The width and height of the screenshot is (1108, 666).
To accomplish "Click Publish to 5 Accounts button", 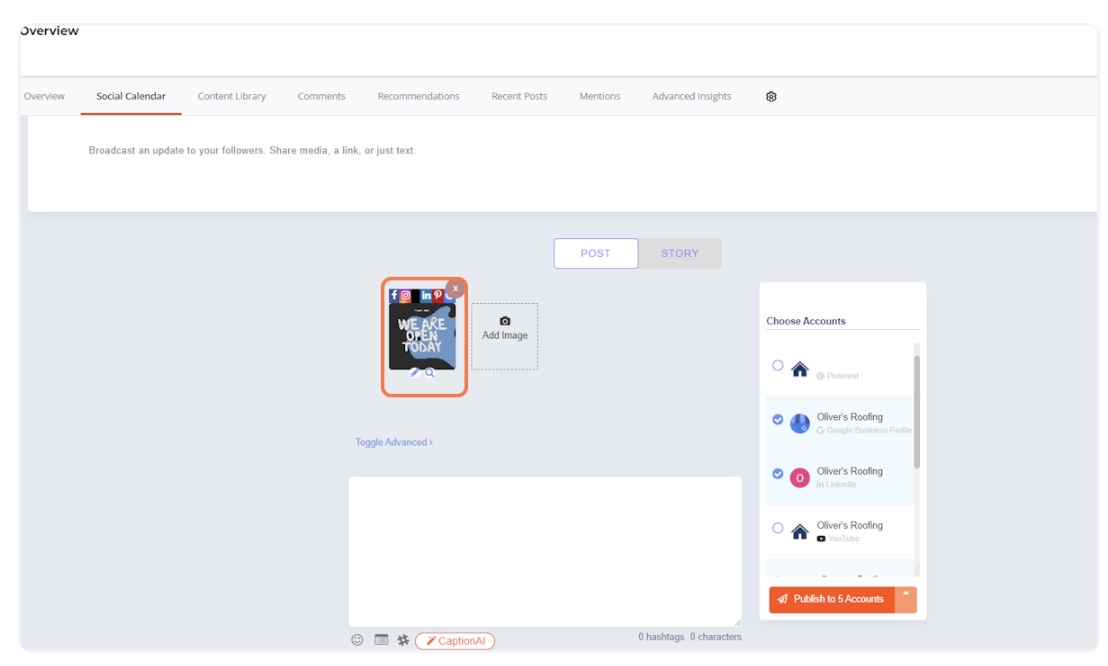I will pos(832,599).
